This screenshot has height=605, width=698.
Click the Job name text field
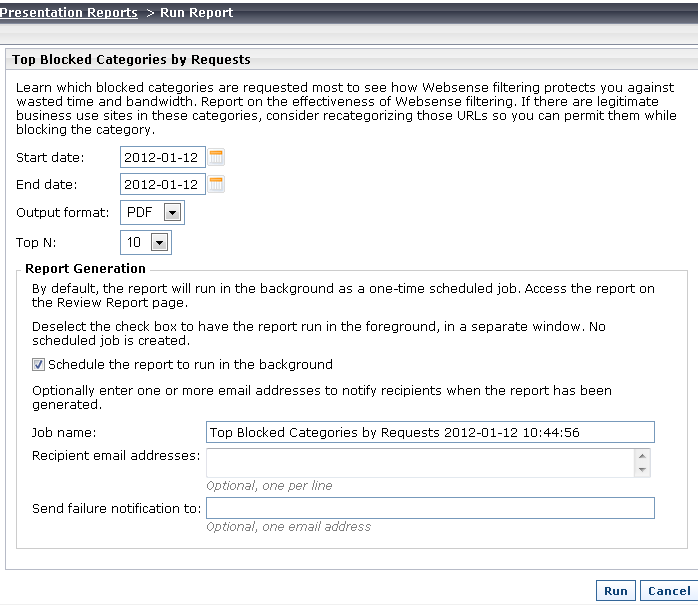430,432
